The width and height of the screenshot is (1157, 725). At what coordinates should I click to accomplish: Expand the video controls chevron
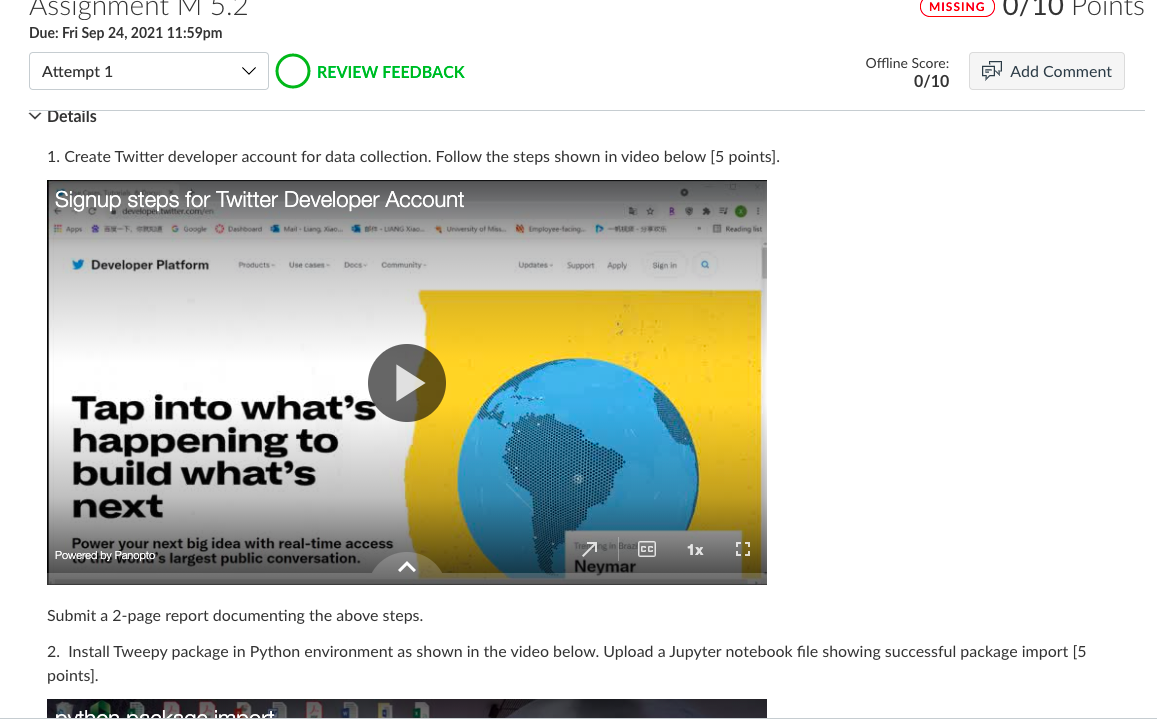tap(407, 567)
